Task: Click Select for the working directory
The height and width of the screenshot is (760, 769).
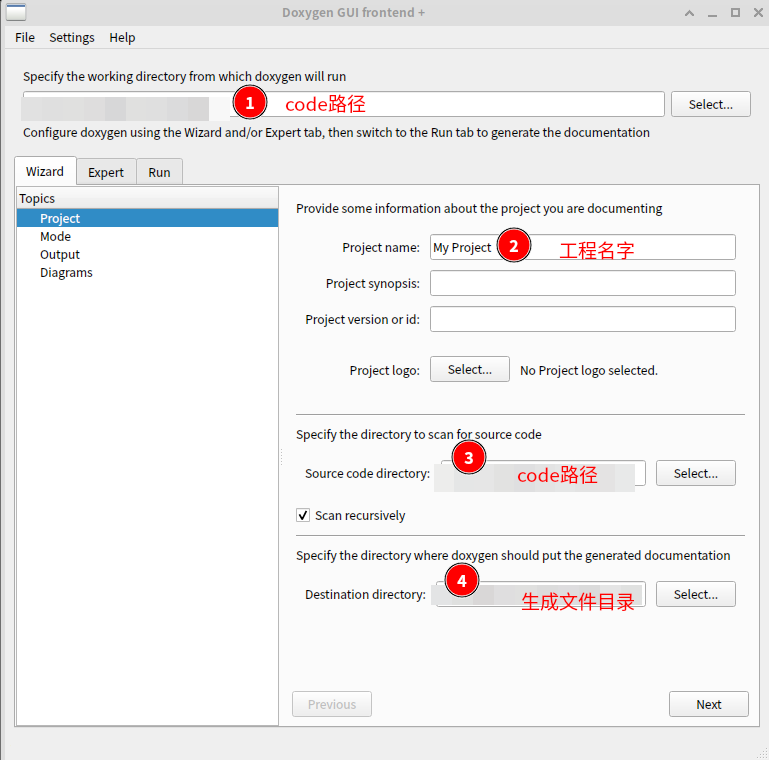Action: [711, 104]
